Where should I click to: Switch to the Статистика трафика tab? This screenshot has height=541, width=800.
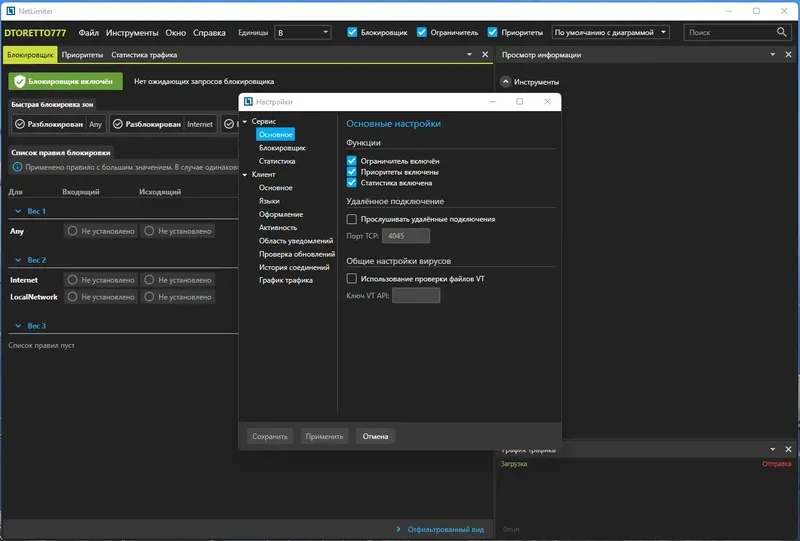click(x=144, y=55)
